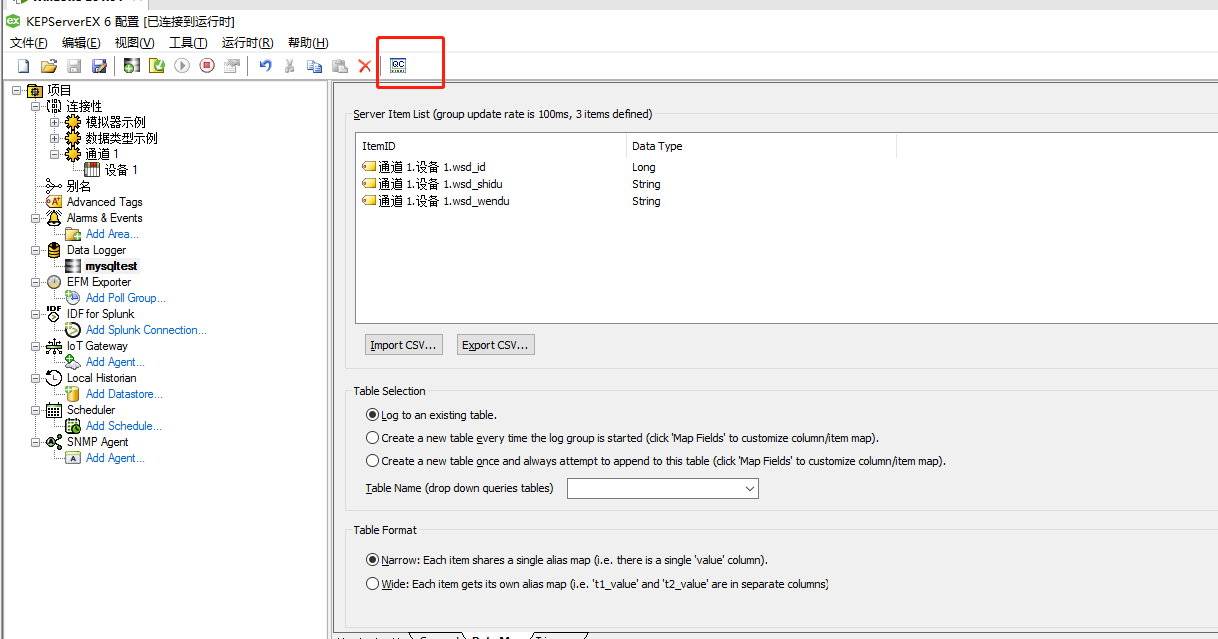The width and height of the screenshot is (1218, 639).
Task: Copy the selected item
Action: click(x=315, y=65)
